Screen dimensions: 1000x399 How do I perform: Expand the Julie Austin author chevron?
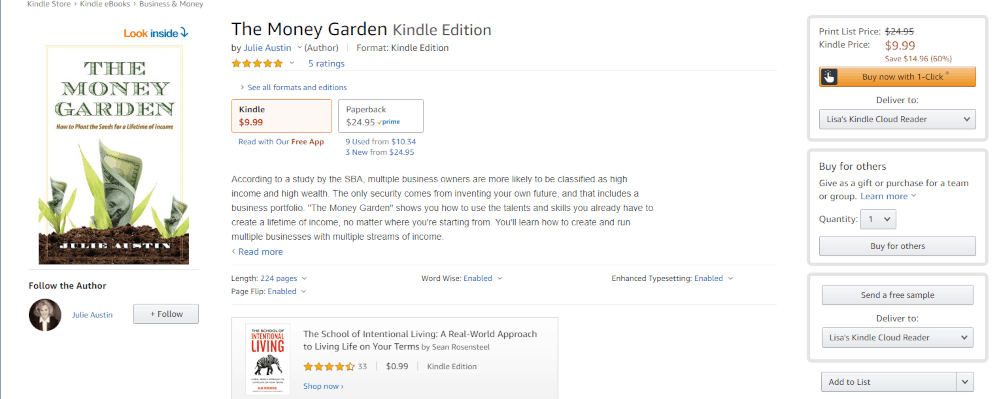(299, 47)
